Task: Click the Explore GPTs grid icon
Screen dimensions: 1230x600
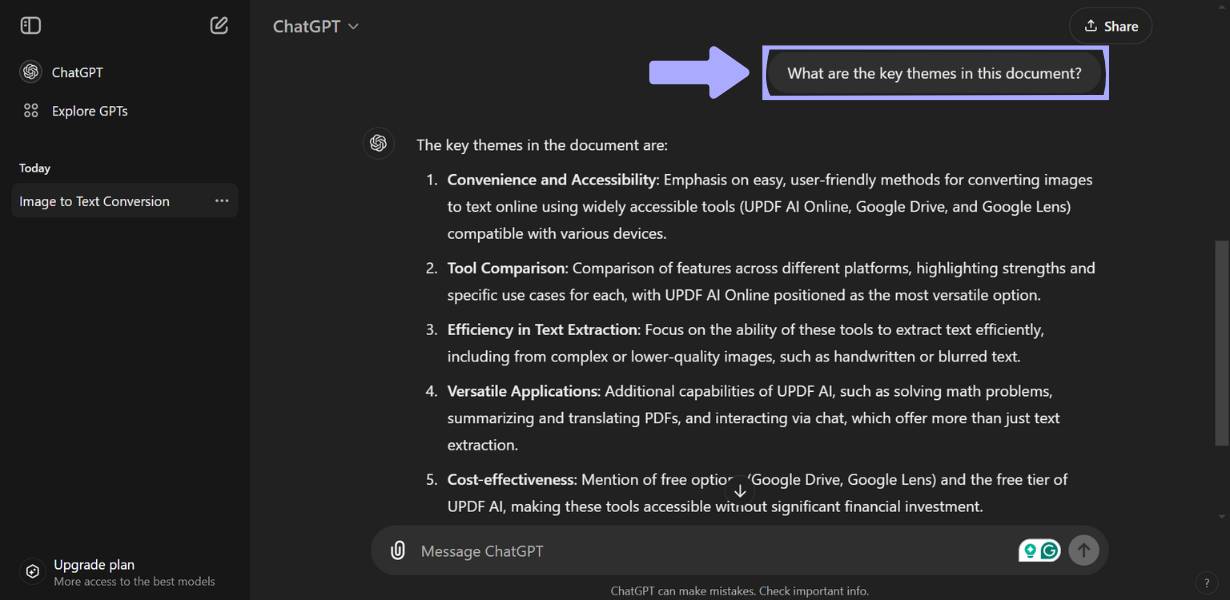Action: (x=31, y=111)
